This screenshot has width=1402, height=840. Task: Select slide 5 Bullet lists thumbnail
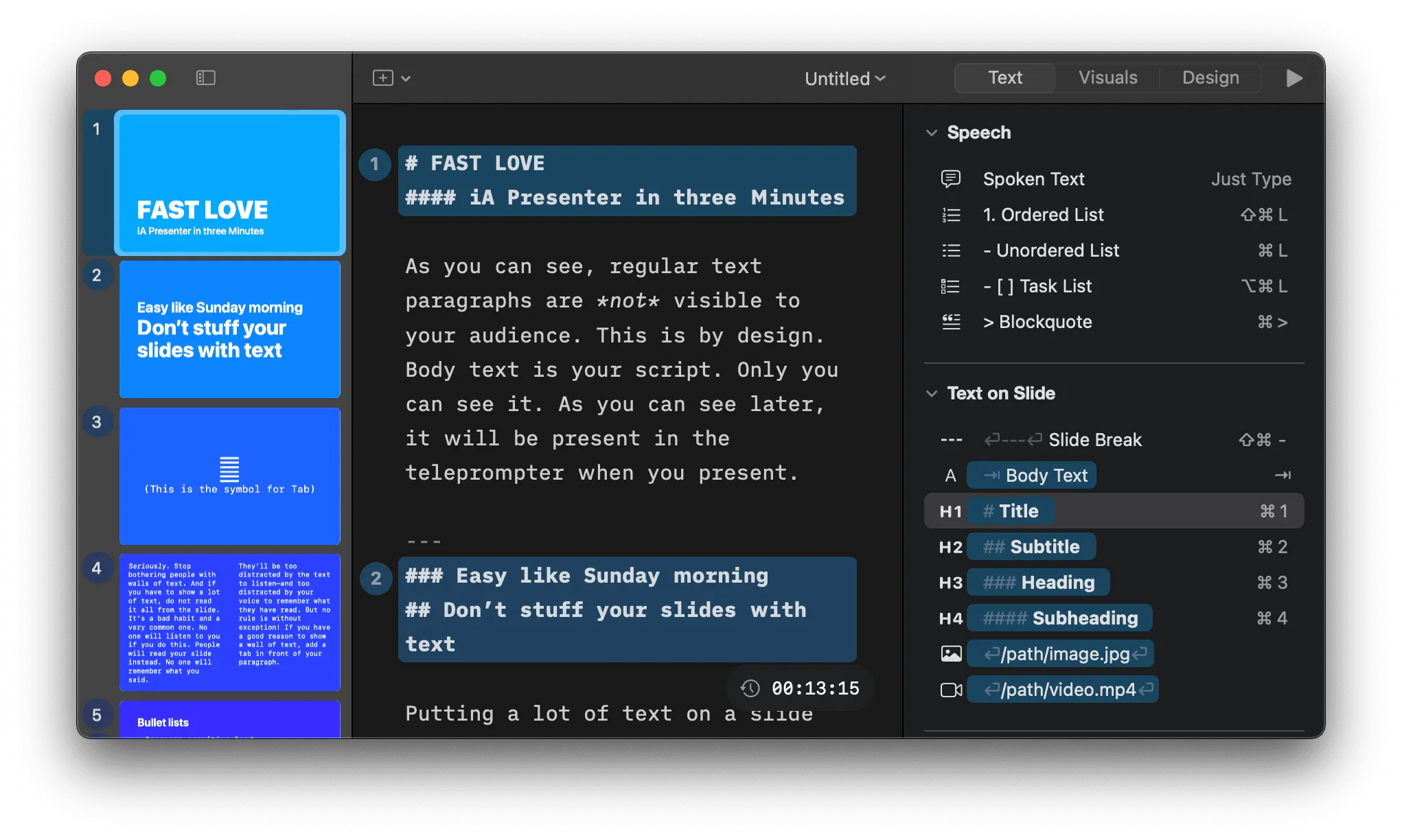[230, 719]
